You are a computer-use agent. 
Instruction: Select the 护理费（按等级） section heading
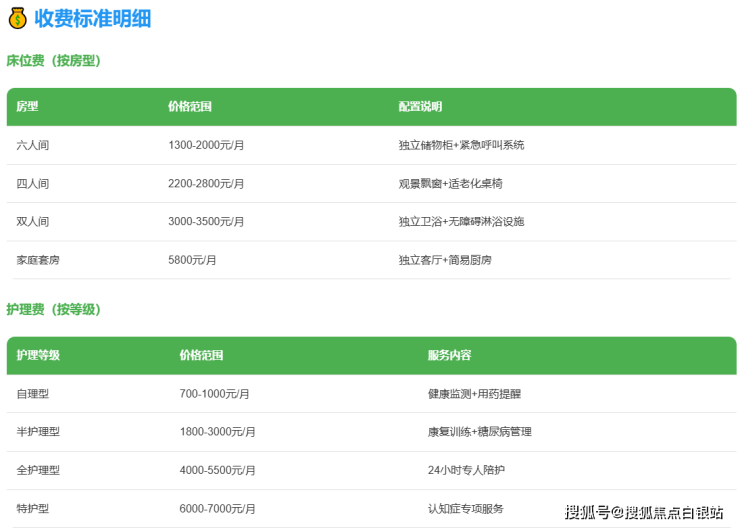54,310
